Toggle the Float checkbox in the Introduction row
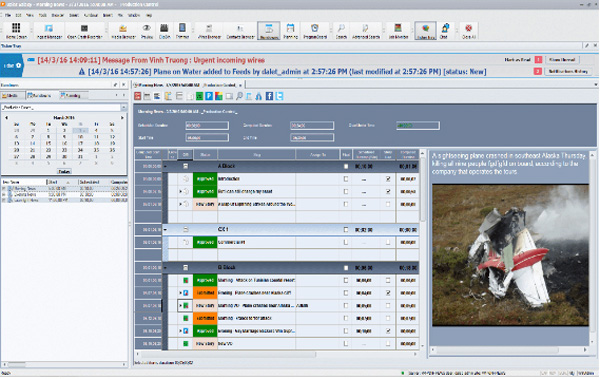Screen dimensions: 600x379 coord(346,179)
